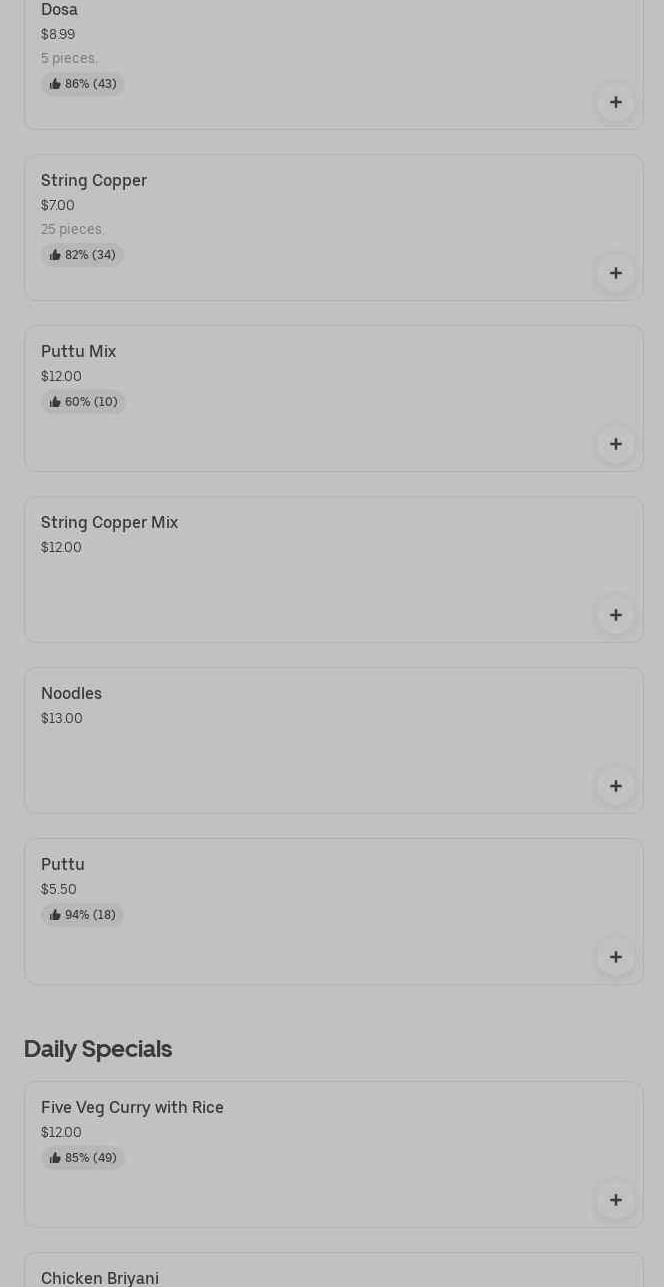Select Puttu Mix's 60% rating badge
Screen dimensions: 664x1287
[x=83, y=402]
